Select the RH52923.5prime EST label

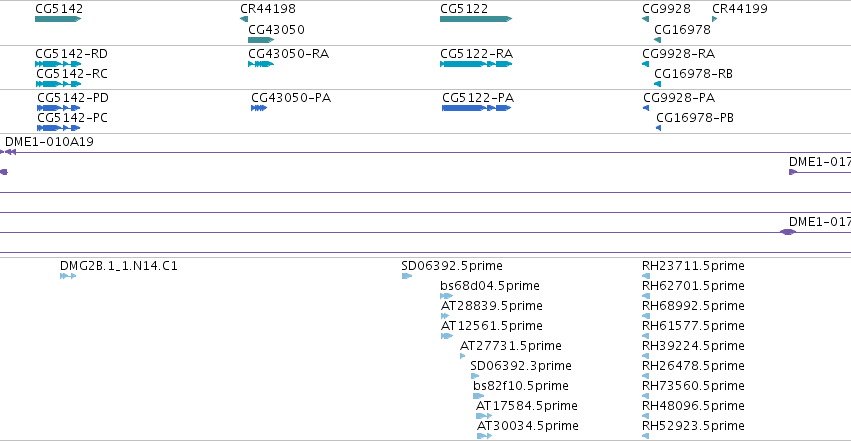click(693, 426)
